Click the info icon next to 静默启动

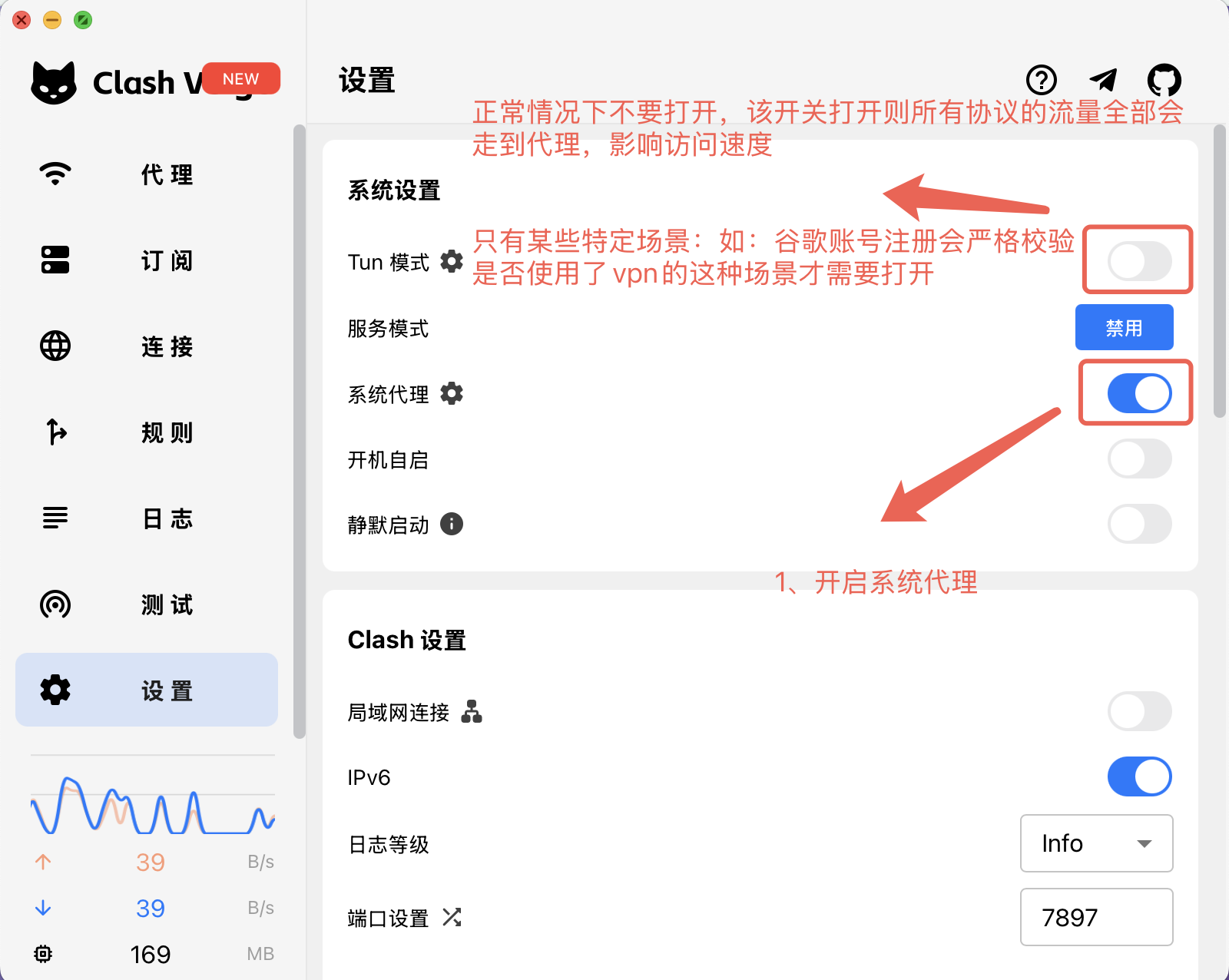pyautogui.click(x=452, y=524)
